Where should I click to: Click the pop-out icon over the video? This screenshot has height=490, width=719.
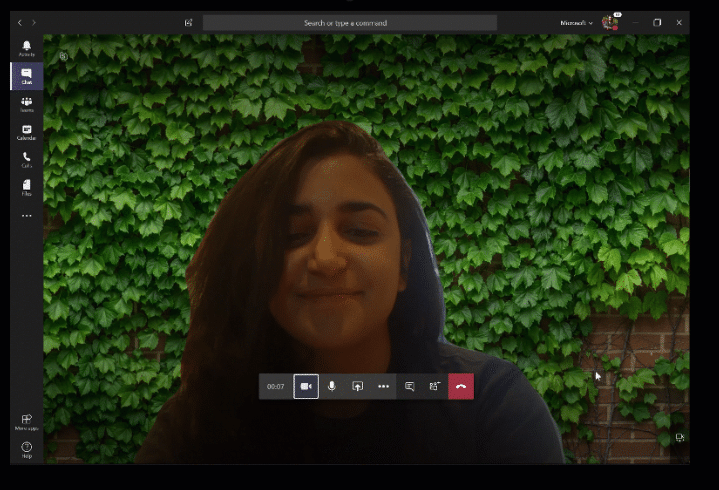64,56
